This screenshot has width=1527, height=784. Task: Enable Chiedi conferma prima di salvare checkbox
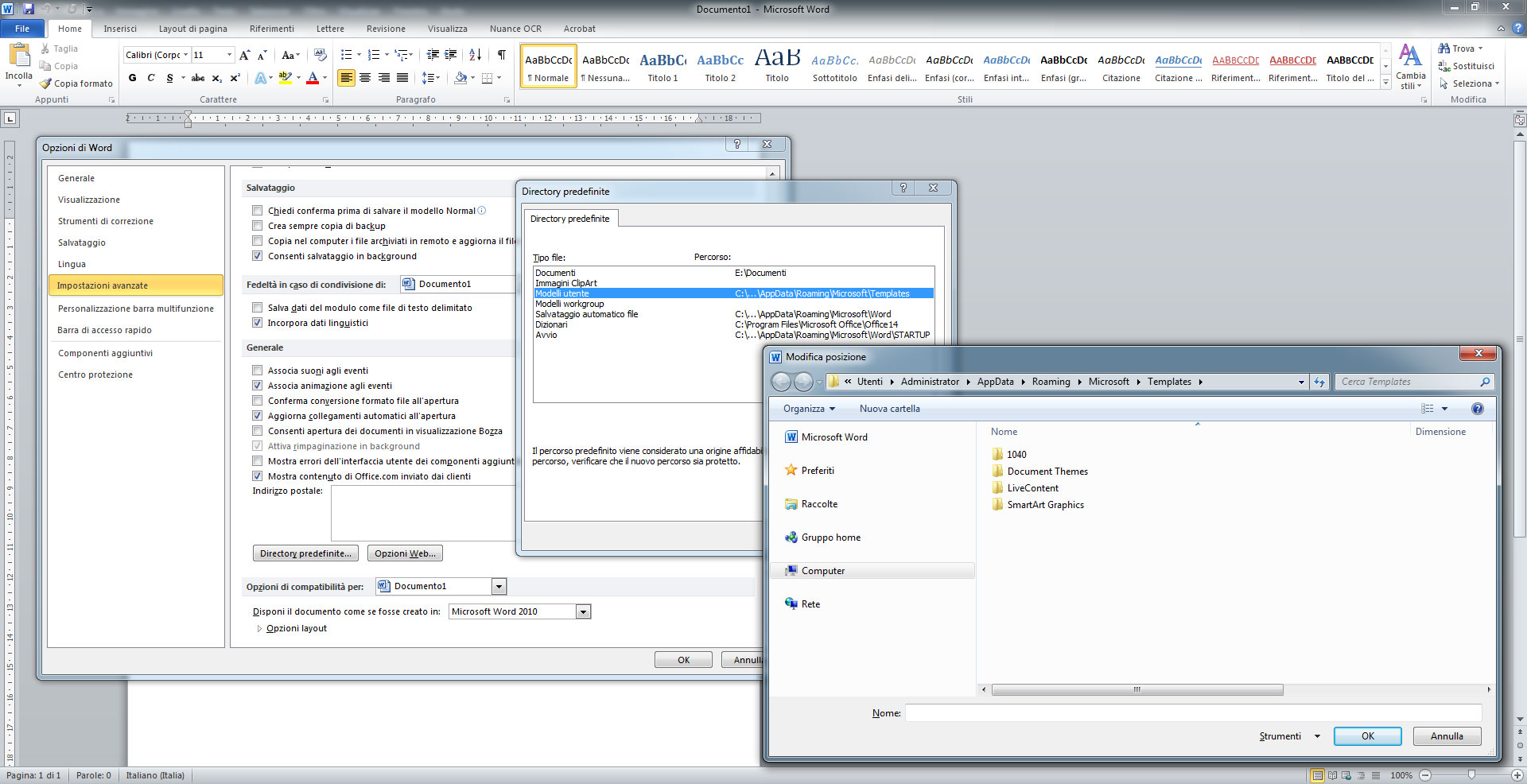(x=257, y=211)
